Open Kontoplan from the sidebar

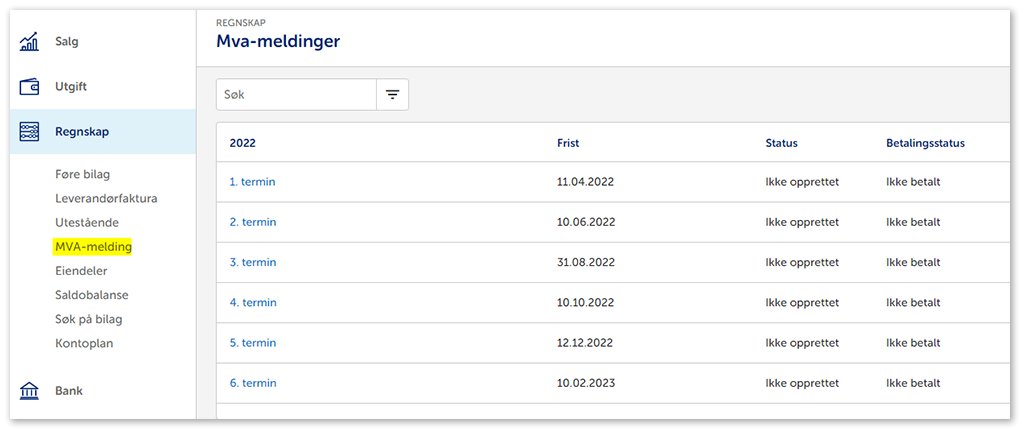tap(84, 343)
